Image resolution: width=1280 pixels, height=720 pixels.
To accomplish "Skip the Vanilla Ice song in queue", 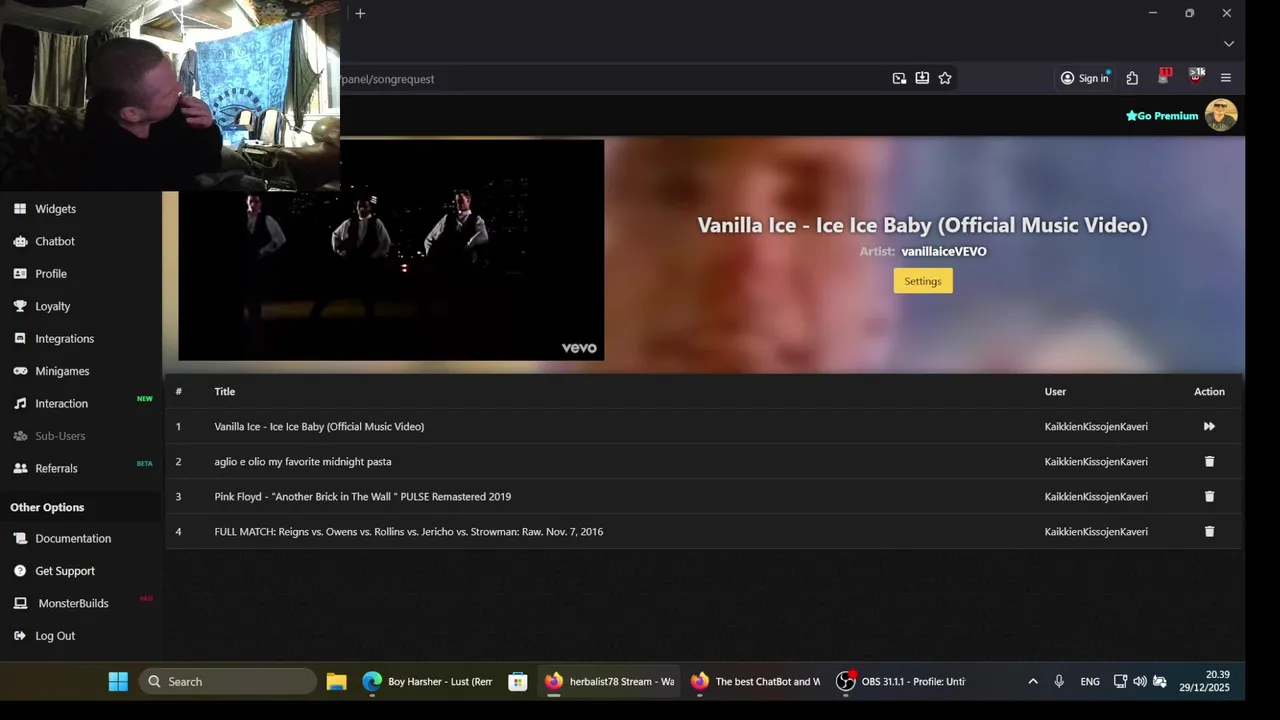I will tap(1209, 426).
